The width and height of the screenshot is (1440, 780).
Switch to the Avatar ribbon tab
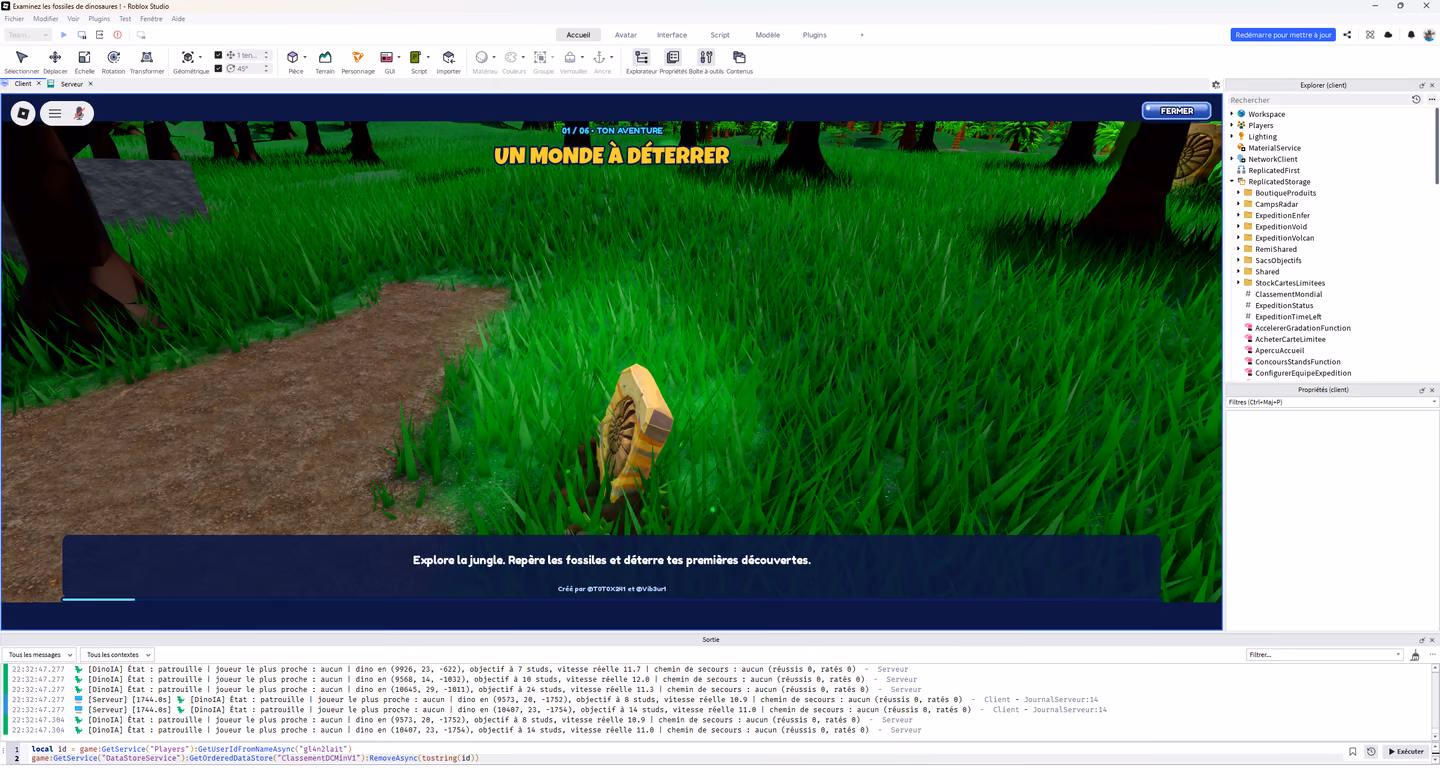[x=626, y=35]
